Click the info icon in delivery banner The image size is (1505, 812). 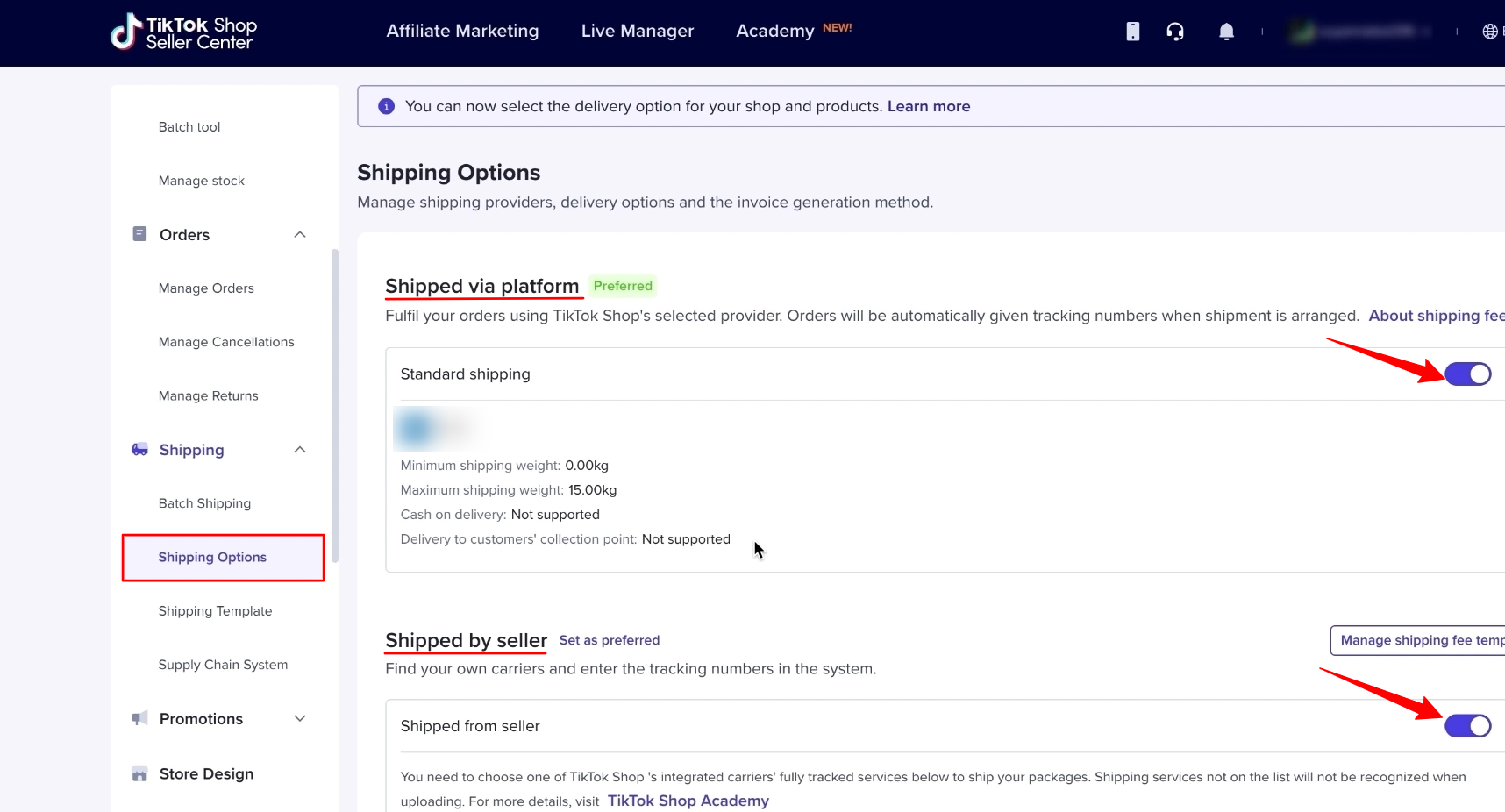(386, 106)
